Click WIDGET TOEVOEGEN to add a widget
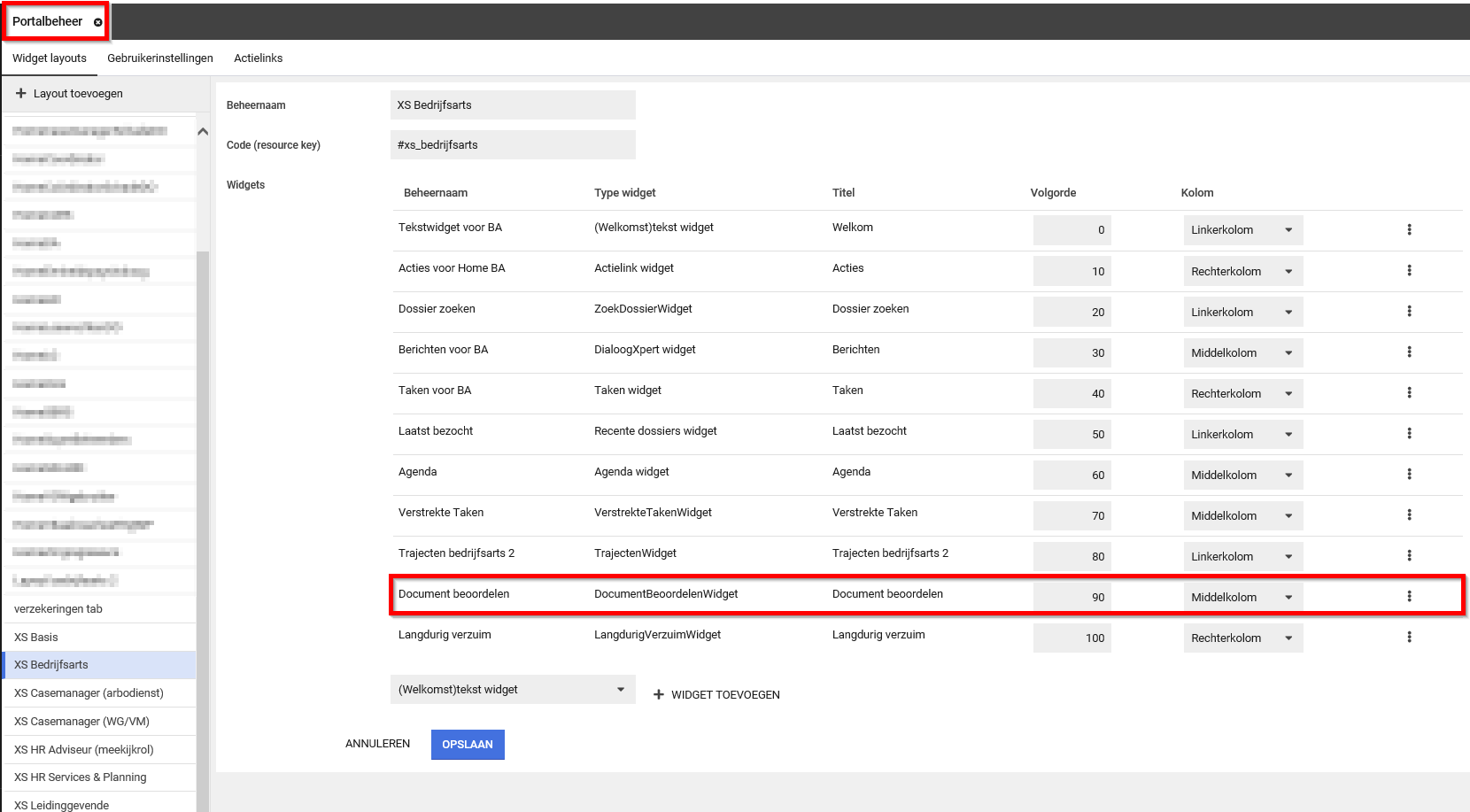 [716, 695]
